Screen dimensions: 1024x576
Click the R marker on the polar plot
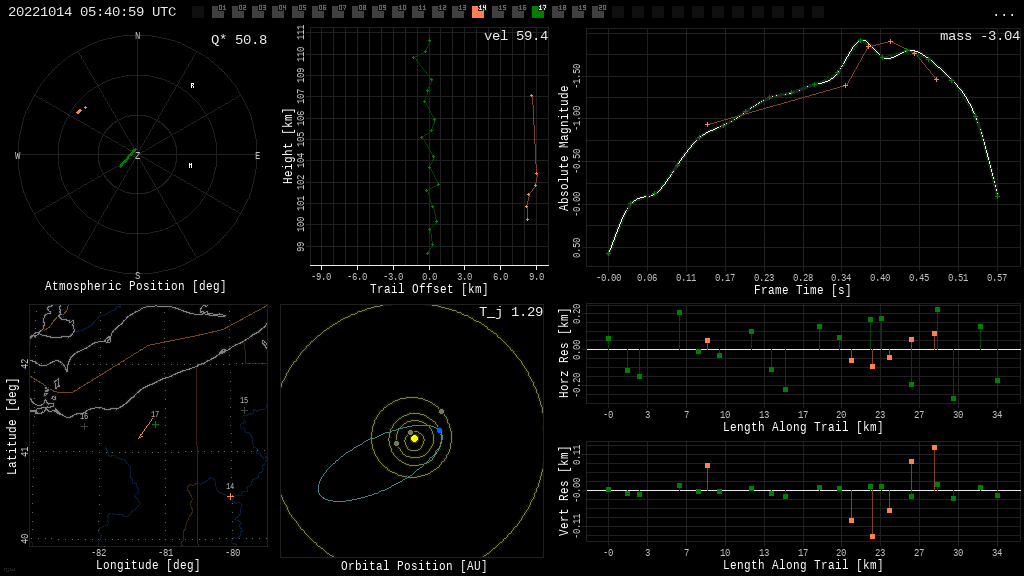click(x=192, y=86)
